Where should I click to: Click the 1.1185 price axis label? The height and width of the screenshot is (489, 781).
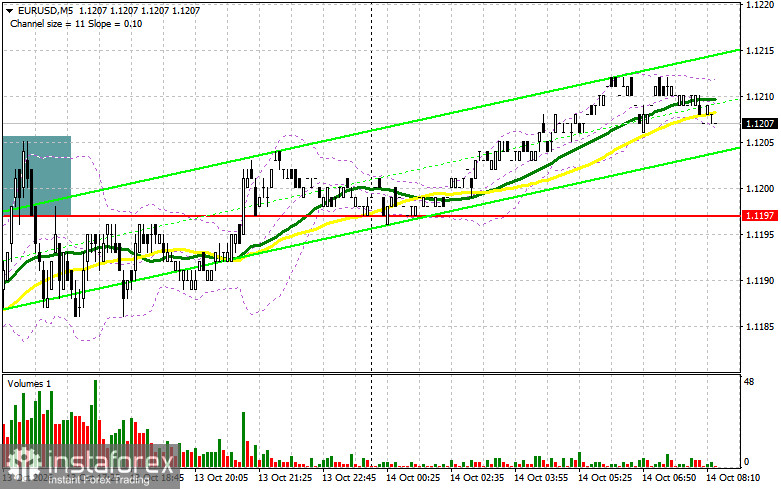tap(760, 327)
